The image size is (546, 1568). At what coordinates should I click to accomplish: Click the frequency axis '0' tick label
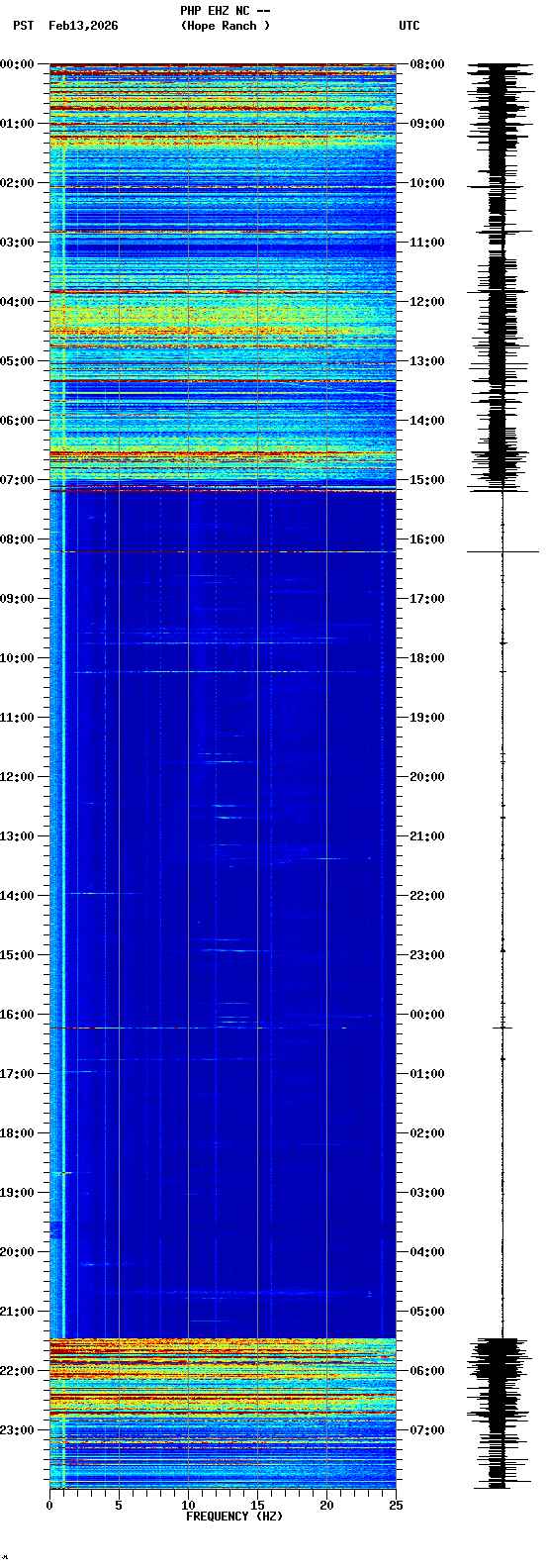click(49, 1506)
